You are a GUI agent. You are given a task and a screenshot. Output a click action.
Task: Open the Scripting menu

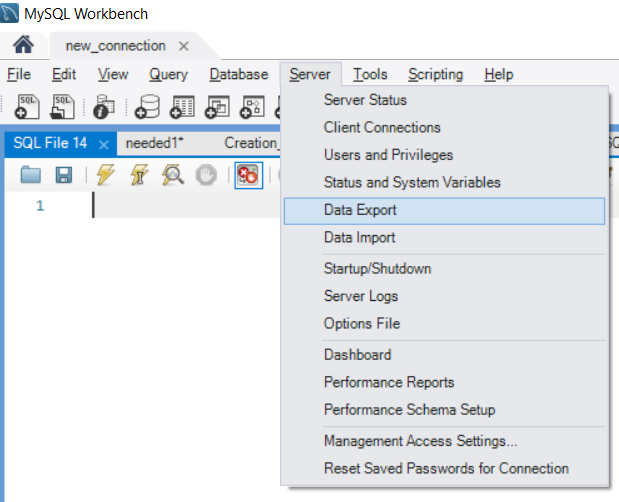435,74
